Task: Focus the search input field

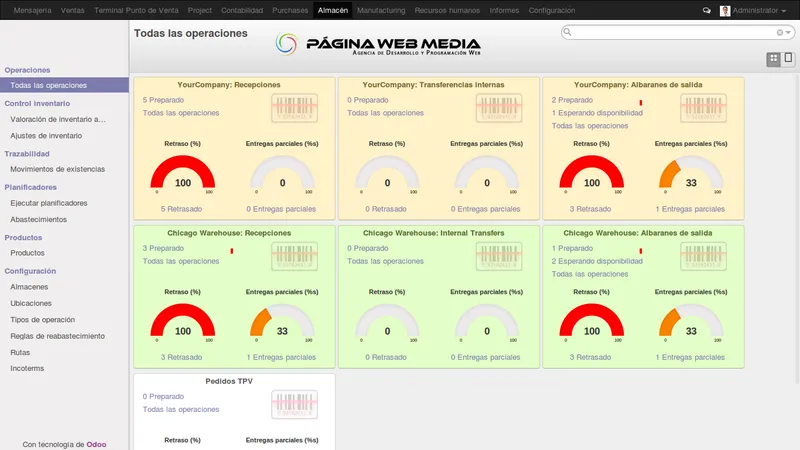Action: (x=673, y=32)
